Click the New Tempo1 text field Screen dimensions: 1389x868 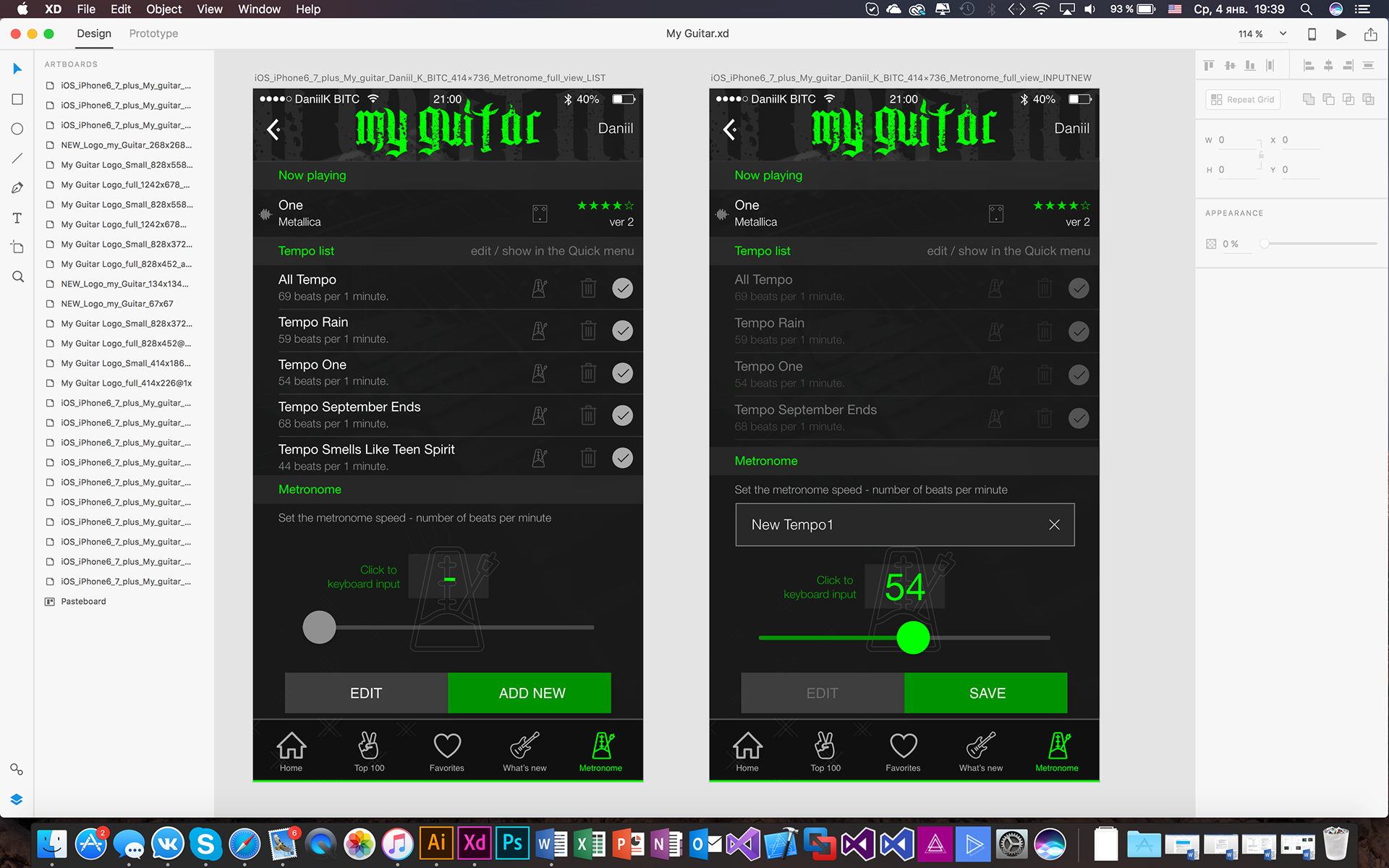click(x=905, y=525)
